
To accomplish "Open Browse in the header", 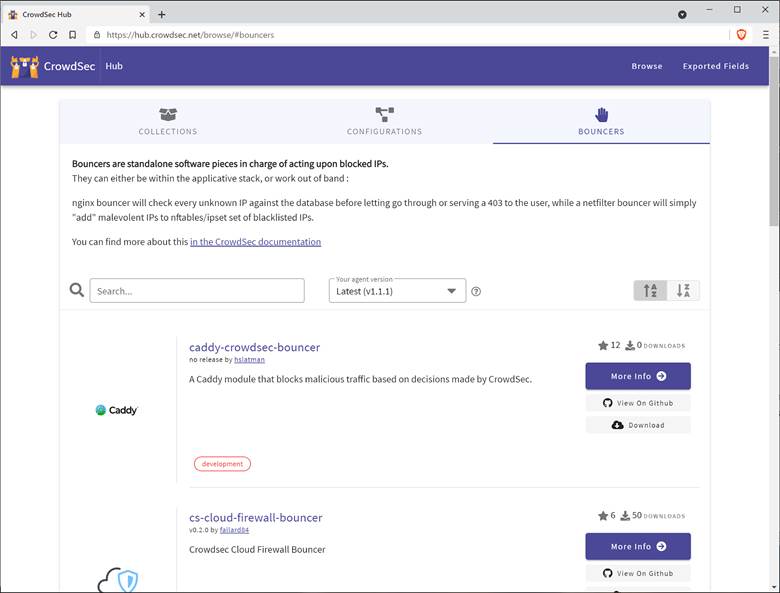I will click(647, 66).
